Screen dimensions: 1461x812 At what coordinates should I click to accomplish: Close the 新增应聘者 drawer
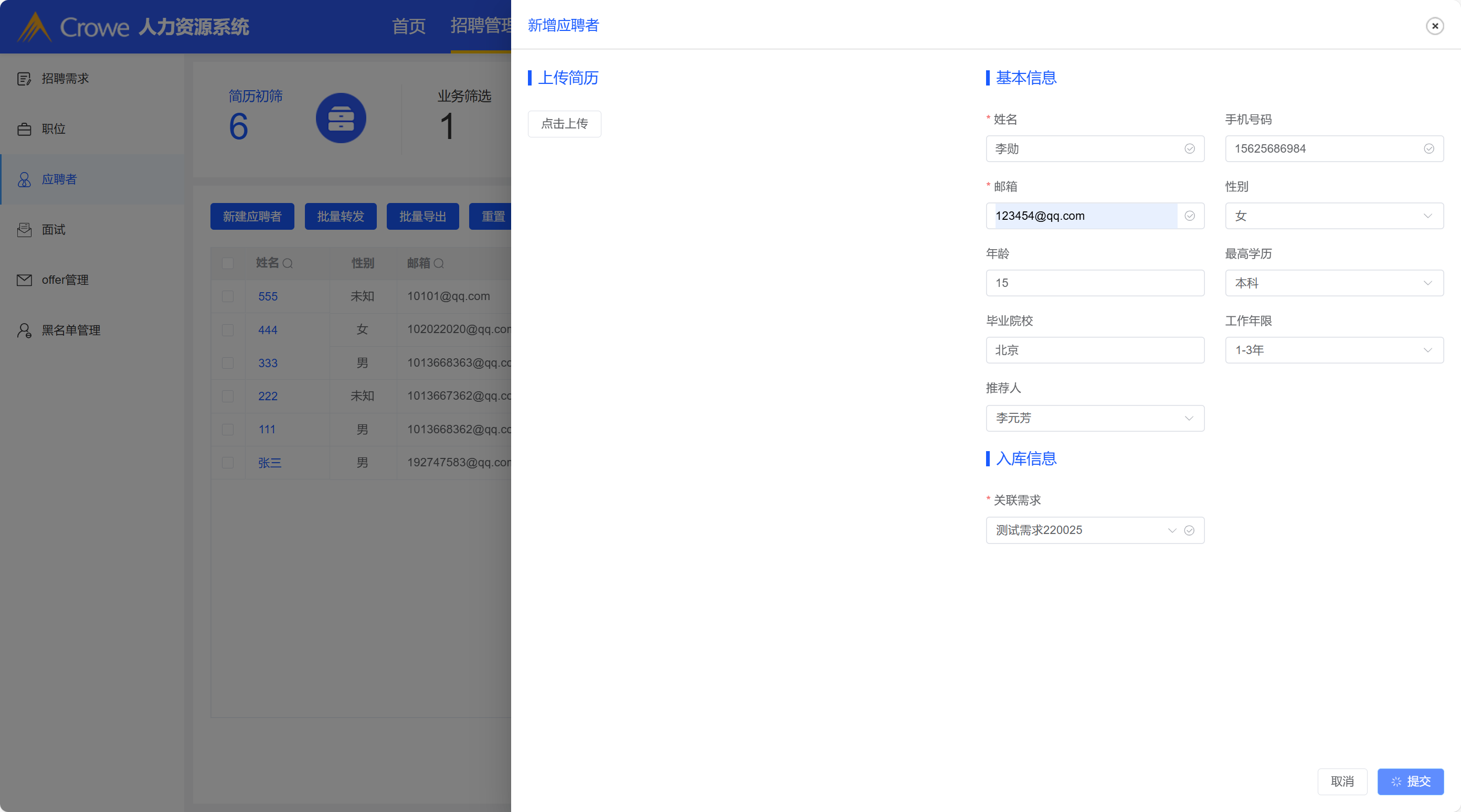tap(1434, 26)
